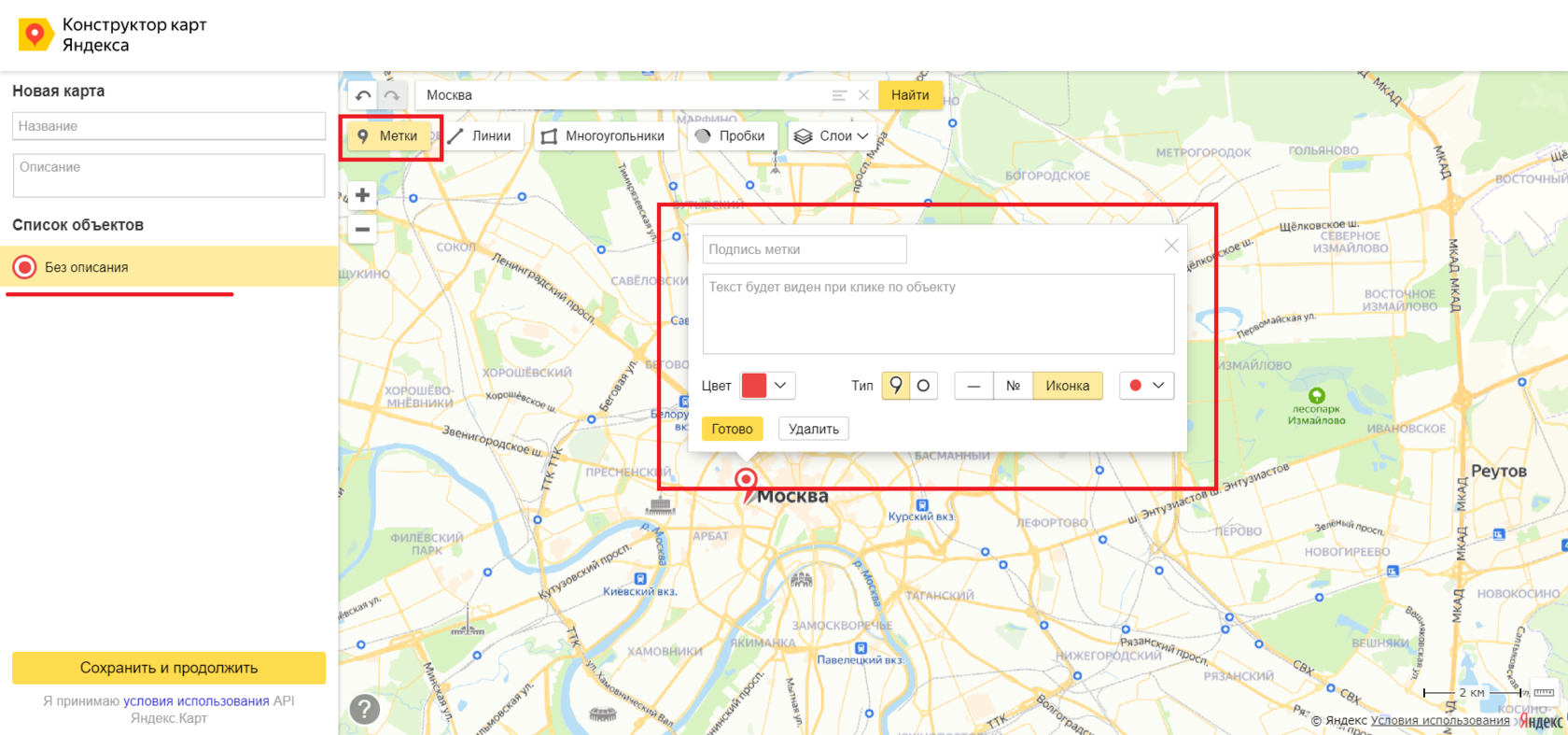This screenshot has height=735, width=1568.
Task: Select the circle marker type
Action: pos(923,386)
